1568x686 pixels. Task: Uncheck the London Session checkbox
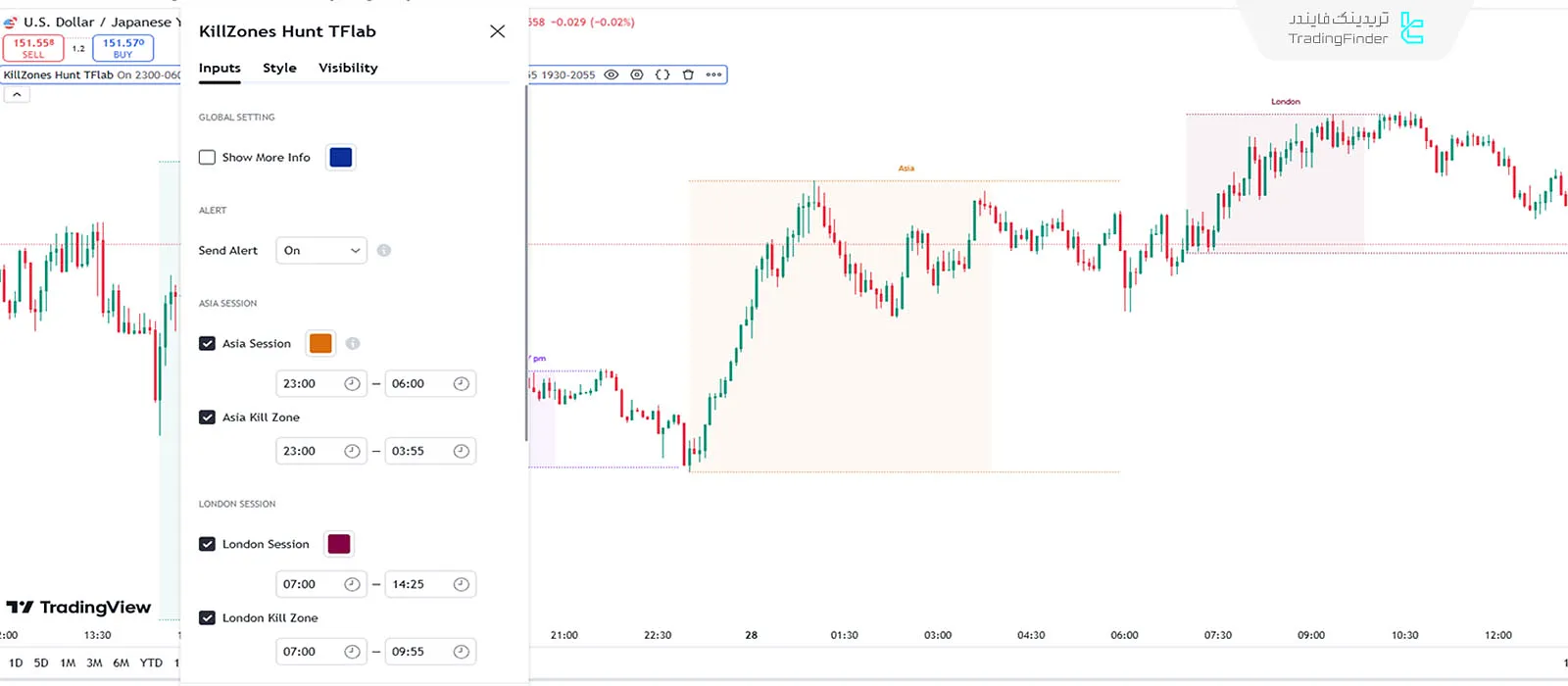(x=207, y=545)
